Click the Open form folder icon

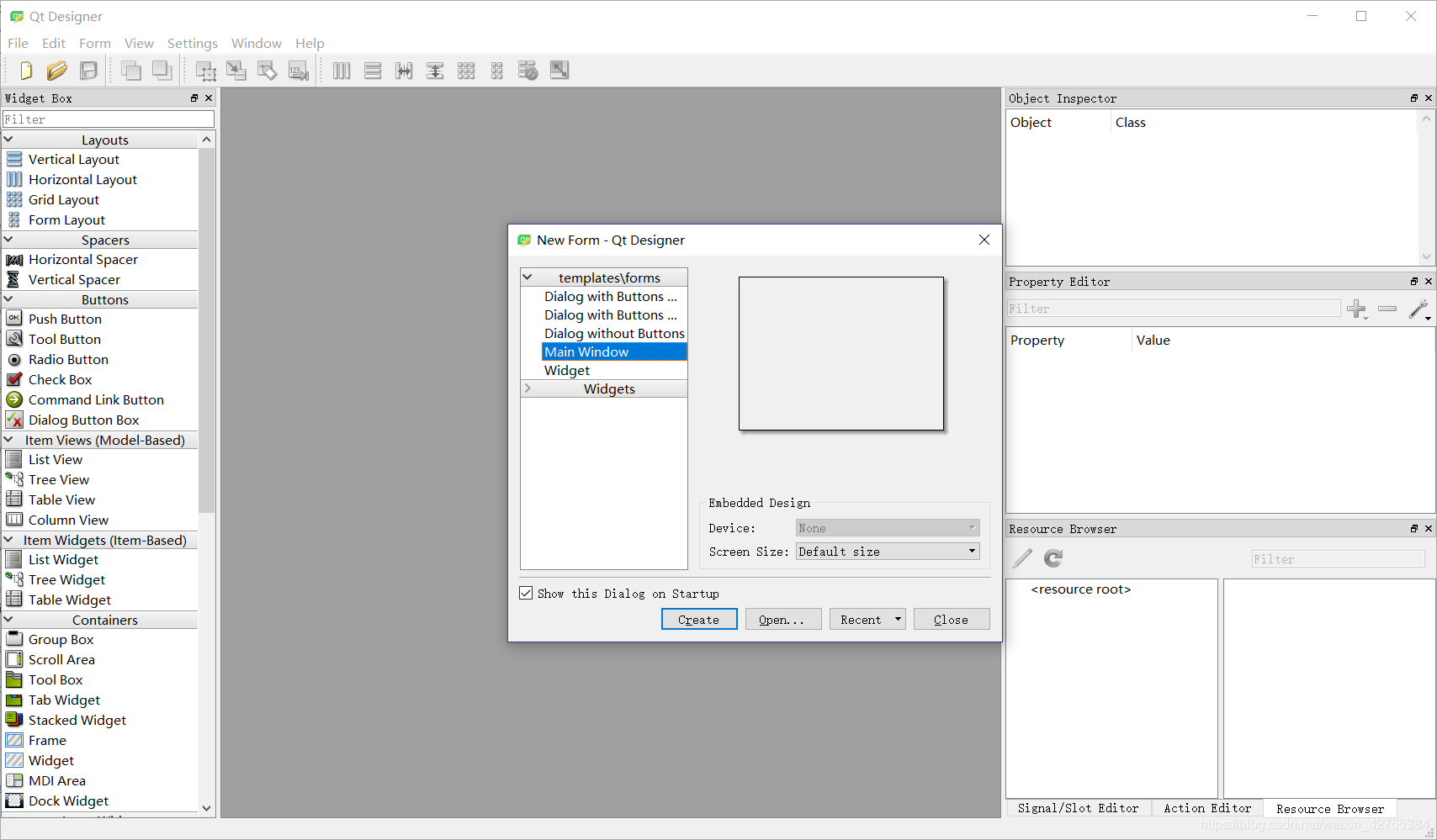click(x=56, y=71)
